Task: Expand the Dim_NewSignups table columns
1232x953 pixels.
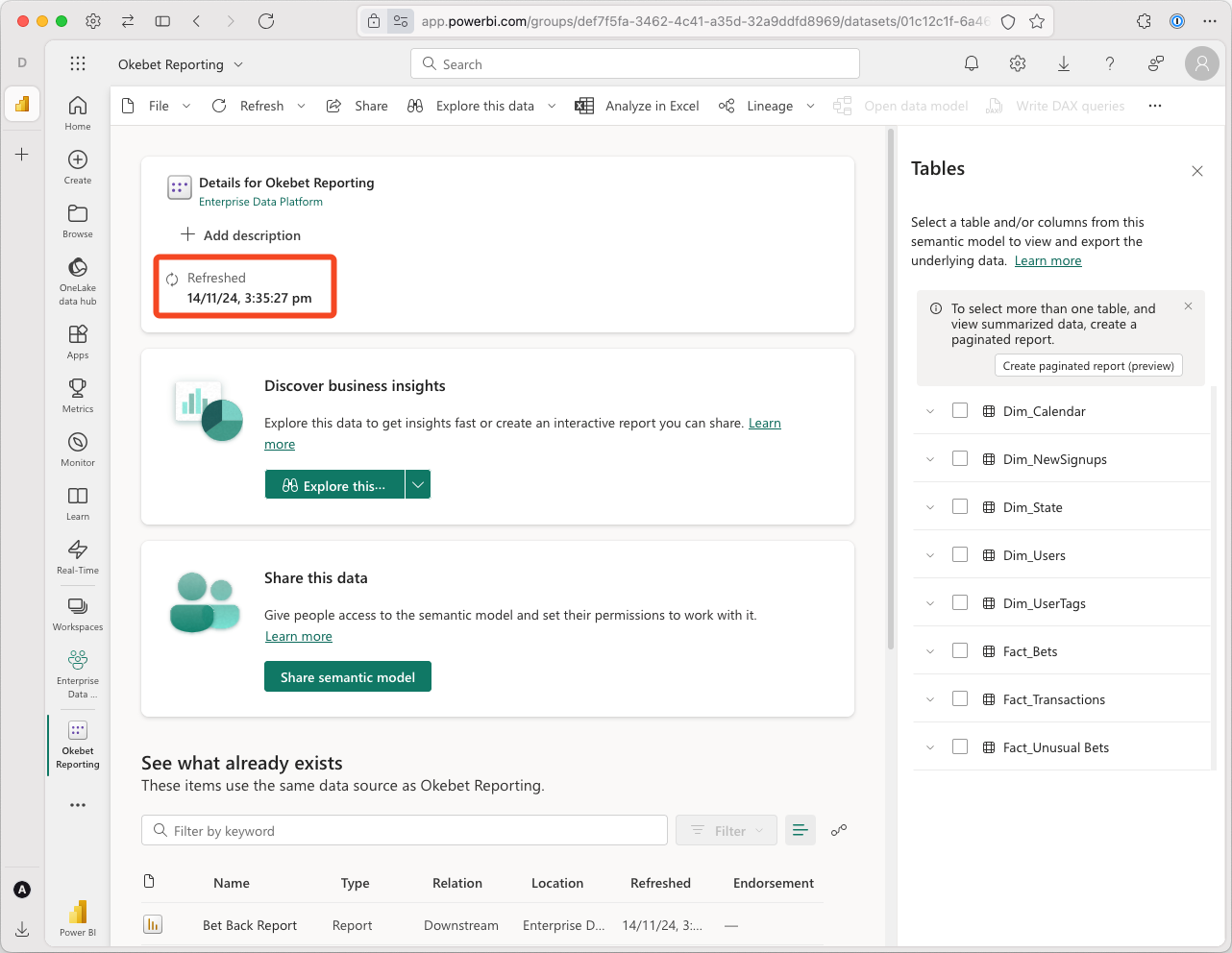Action: tap(930, 459)
